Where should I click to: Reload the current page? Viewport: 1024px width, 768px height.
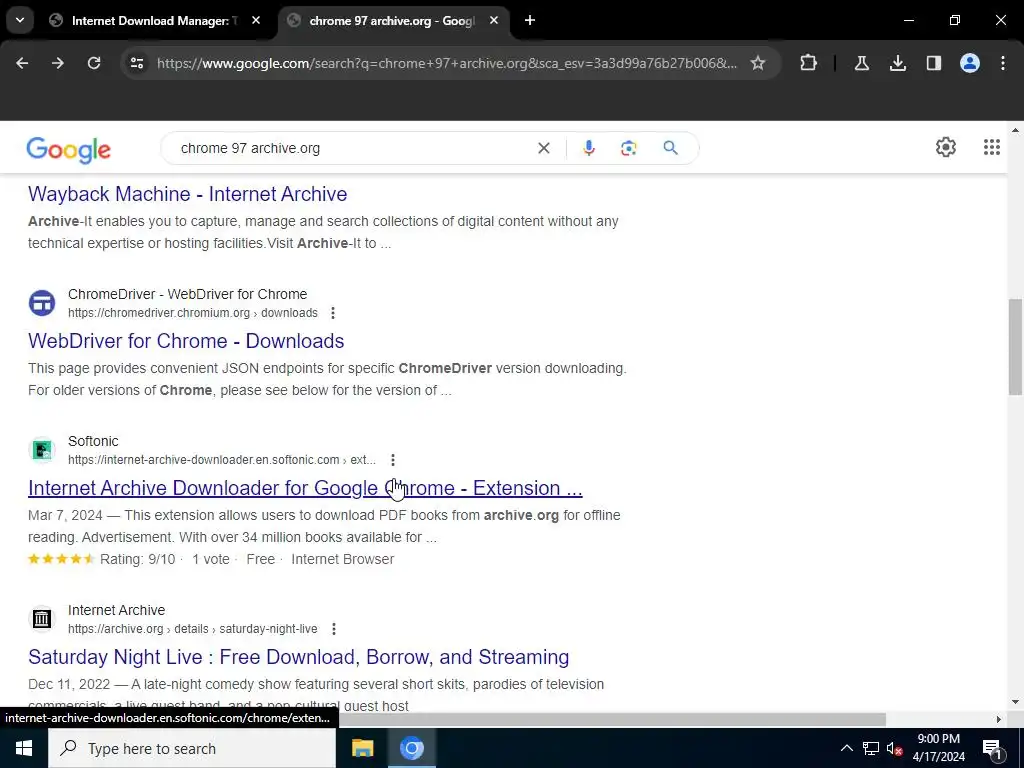coord(94,63)
